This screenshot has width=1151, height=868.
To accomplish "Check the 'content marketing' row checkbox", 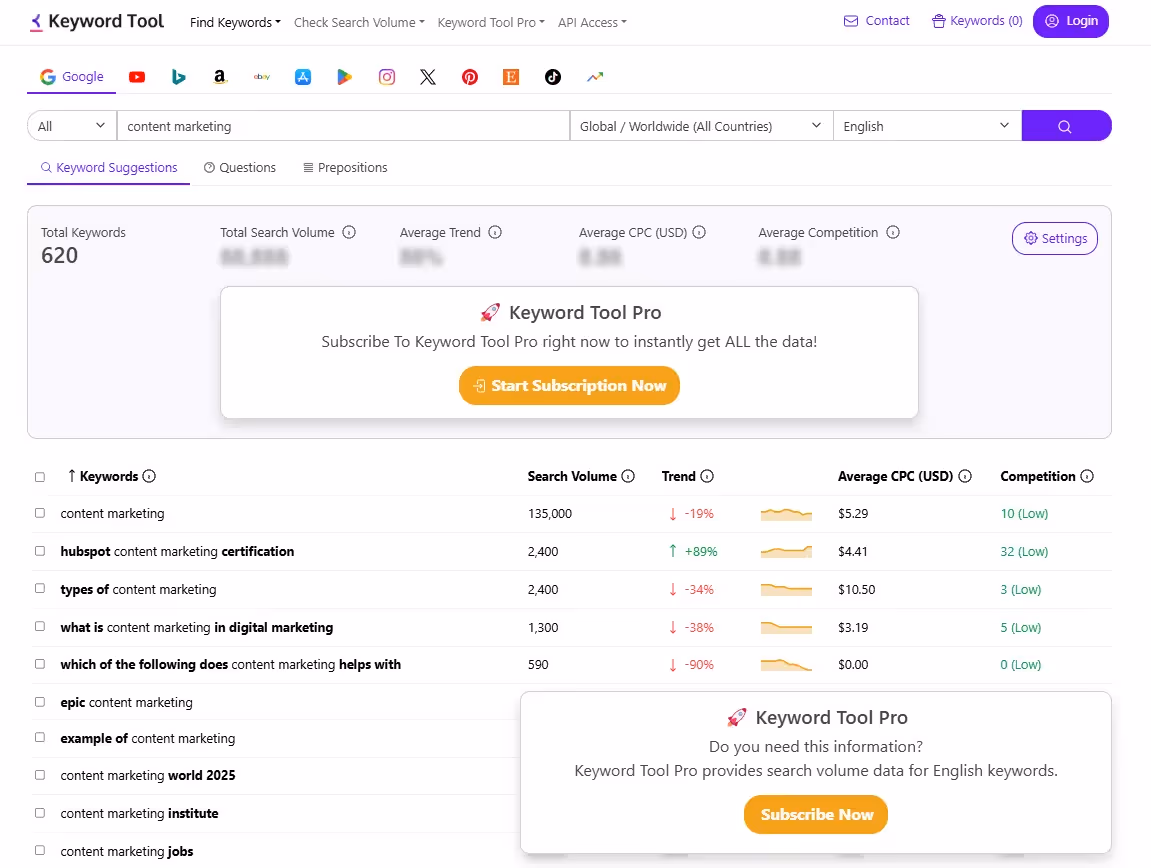I will coord(40,513).
